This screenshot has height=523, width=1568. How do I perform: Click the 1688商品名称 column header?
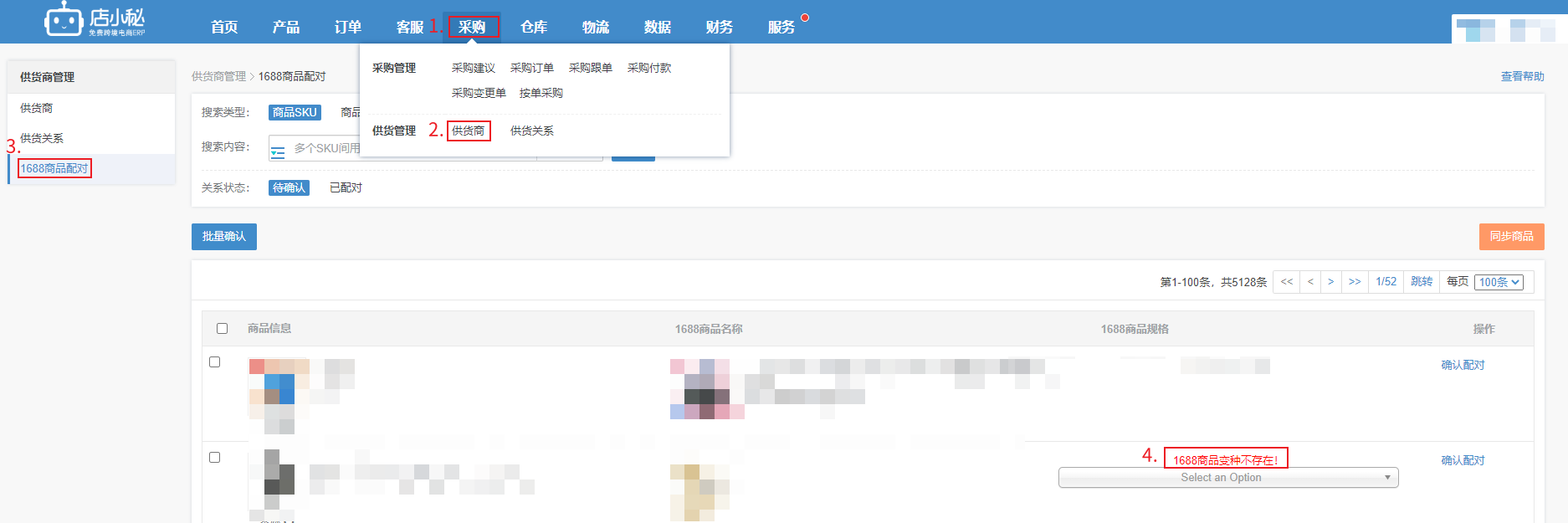pos(709,329)
